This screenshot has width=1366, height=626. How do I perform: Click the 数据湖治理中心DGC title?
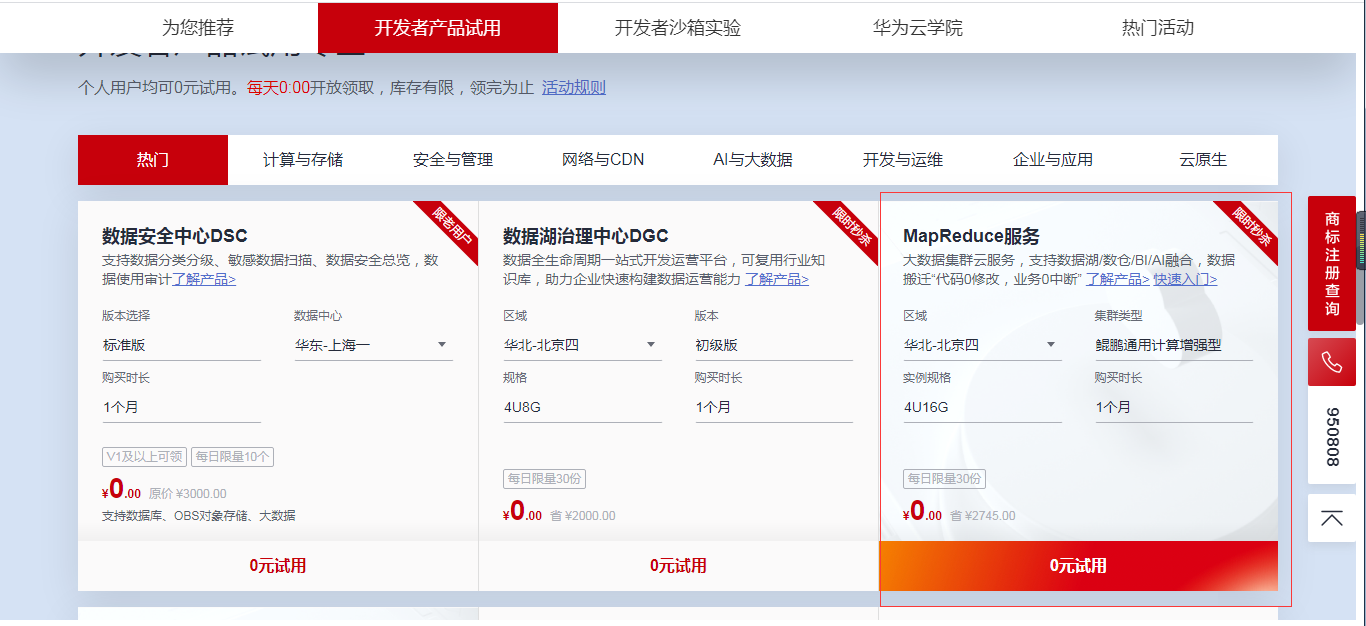pos(586,236)
